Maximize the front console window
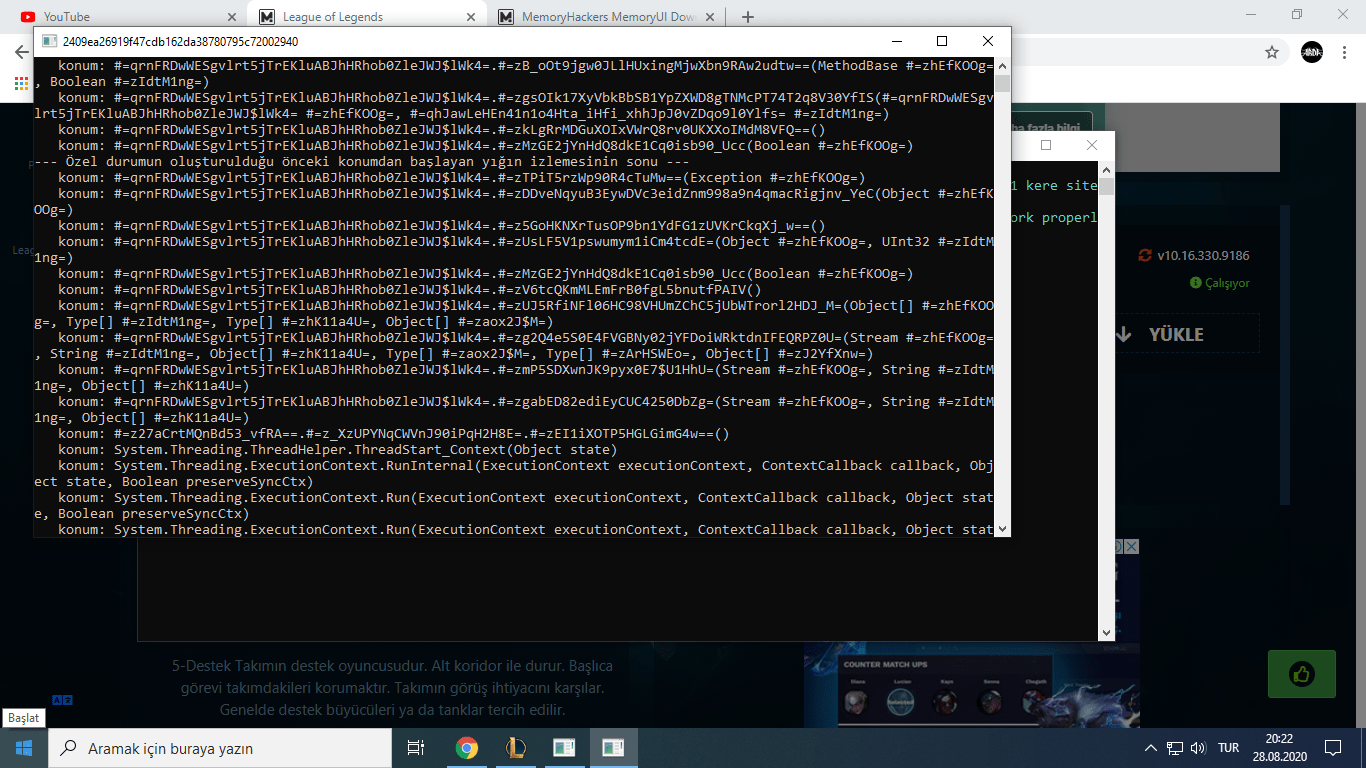Image resolution: width=1366 pixels, height=768 pixels. pos(941,41)
